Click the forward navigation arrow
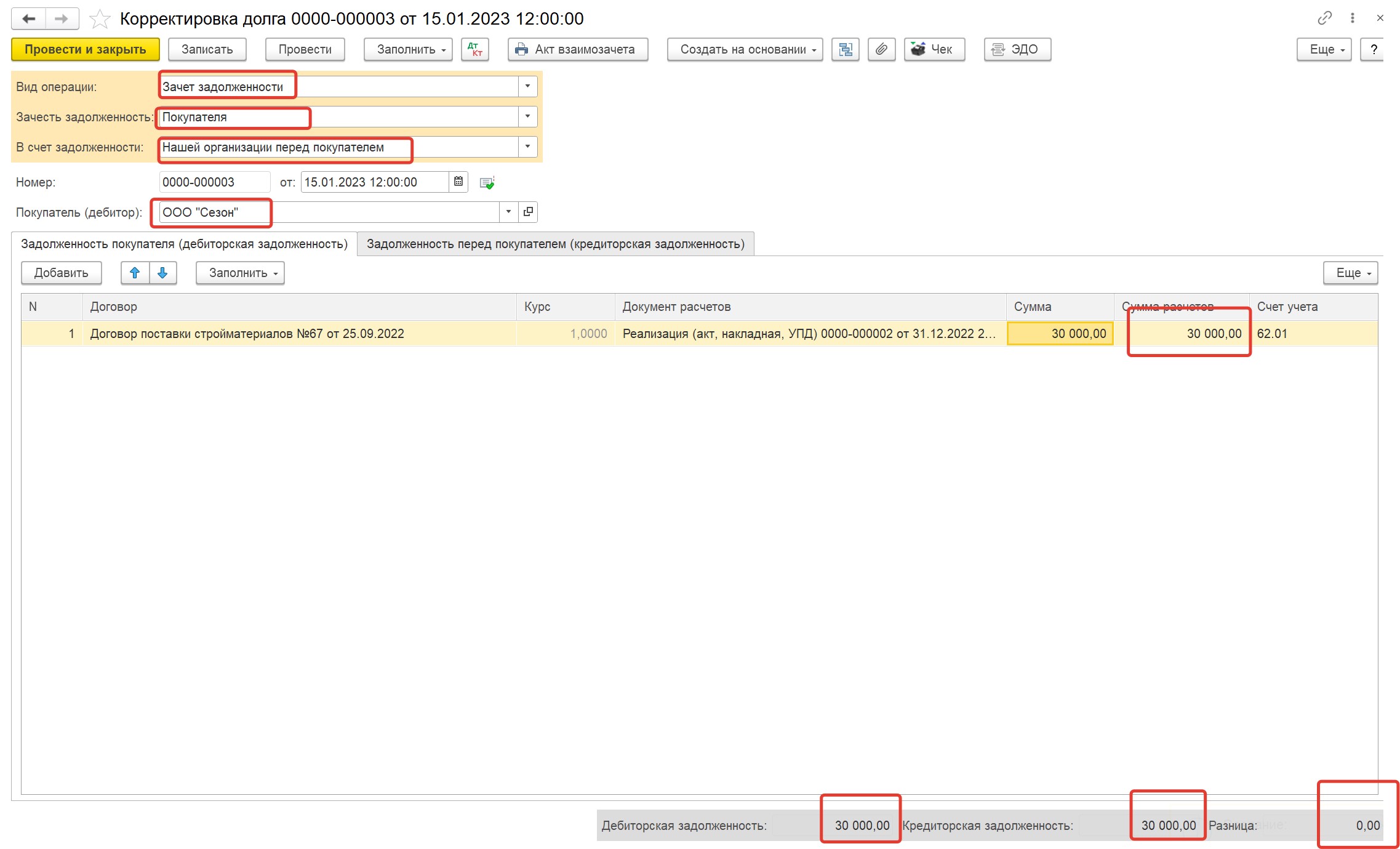The image size is (1400, 849). [x=62, y=18]
